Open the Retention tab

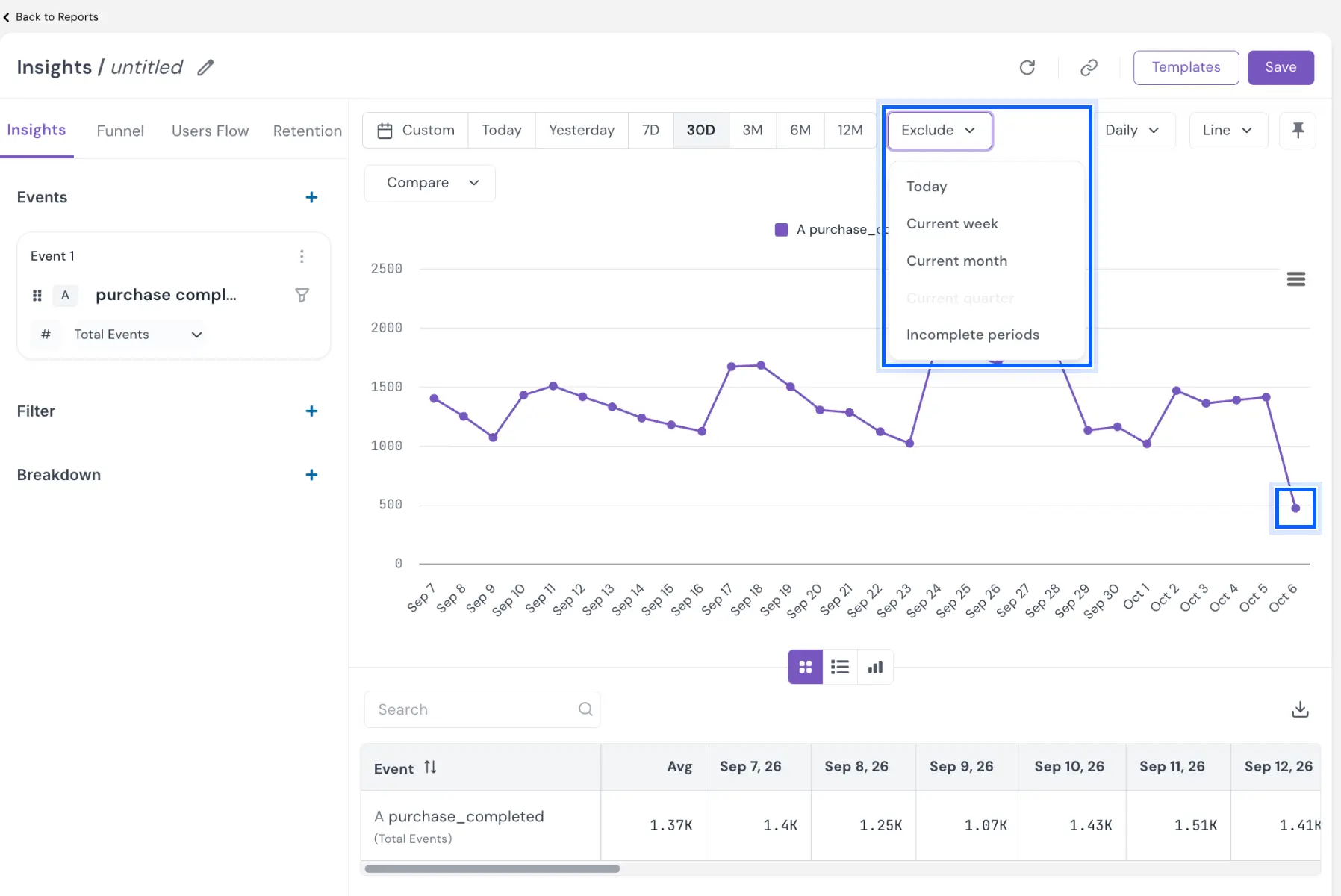click(x=307, y=131)
